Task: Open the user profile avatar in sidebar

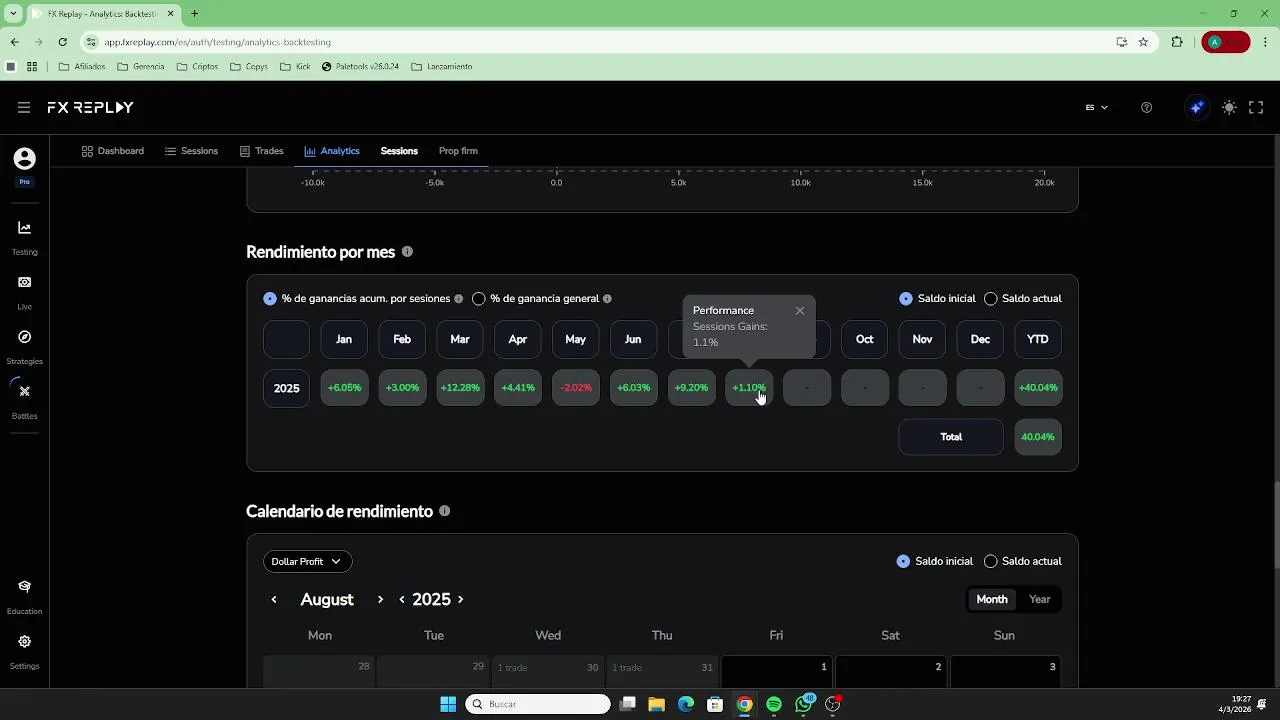Action: coord(24,159)
